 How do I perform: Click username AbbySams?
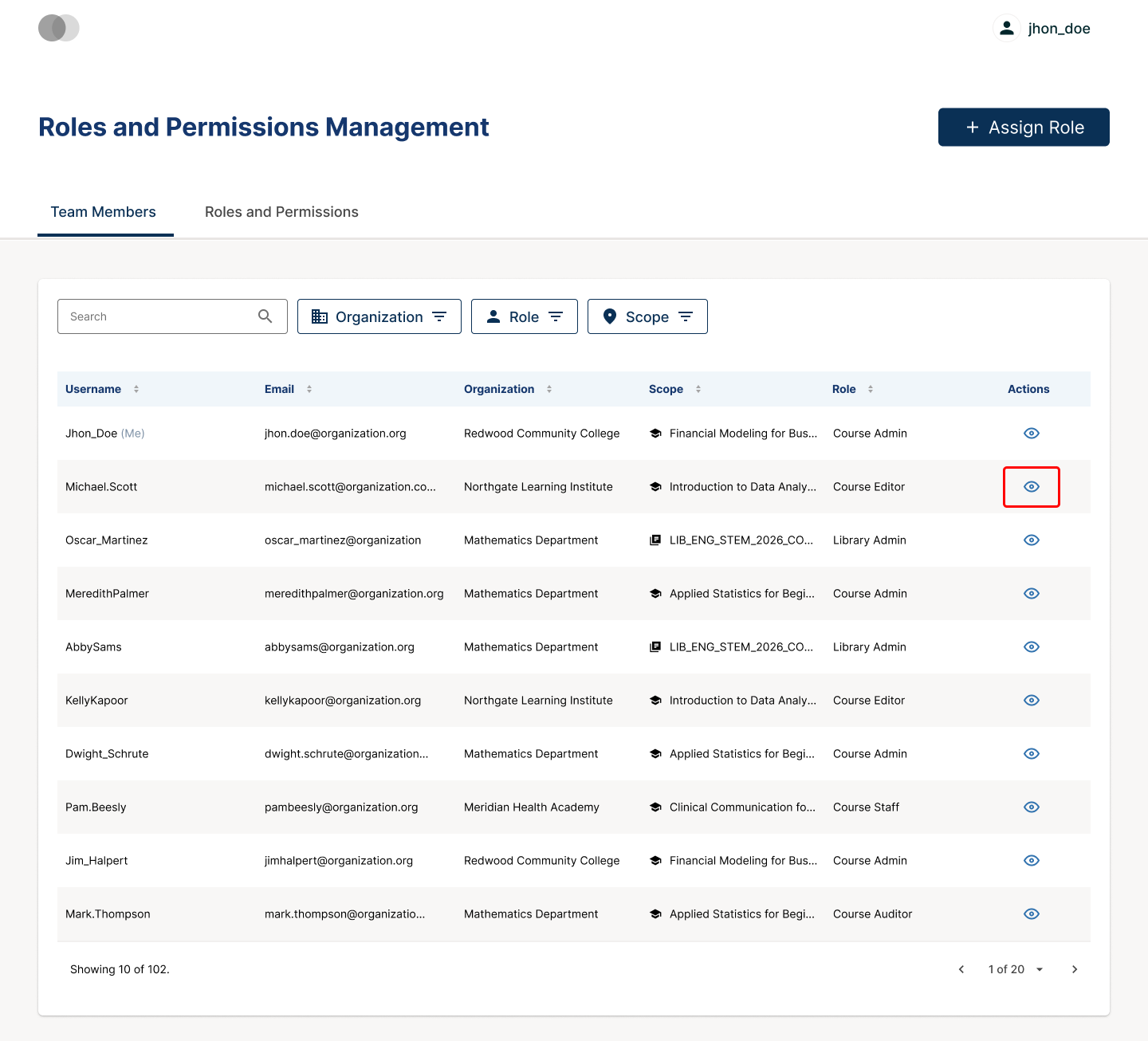(93, 647)
